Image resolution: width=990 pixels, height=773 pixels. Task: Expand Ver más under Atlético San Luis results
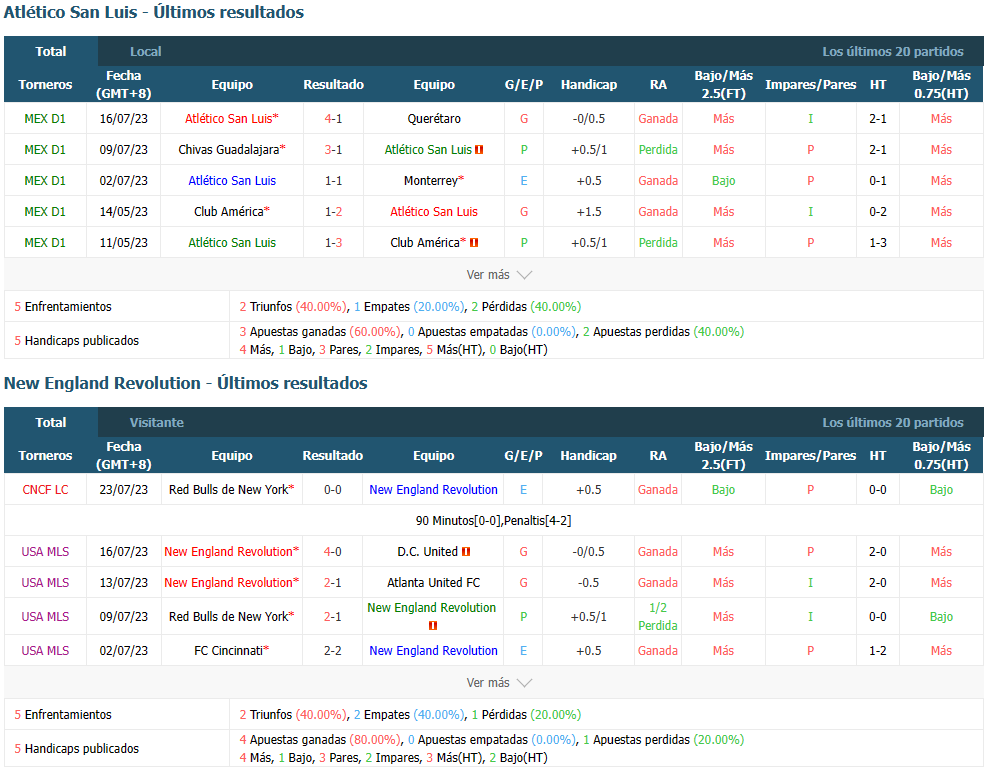499,275
